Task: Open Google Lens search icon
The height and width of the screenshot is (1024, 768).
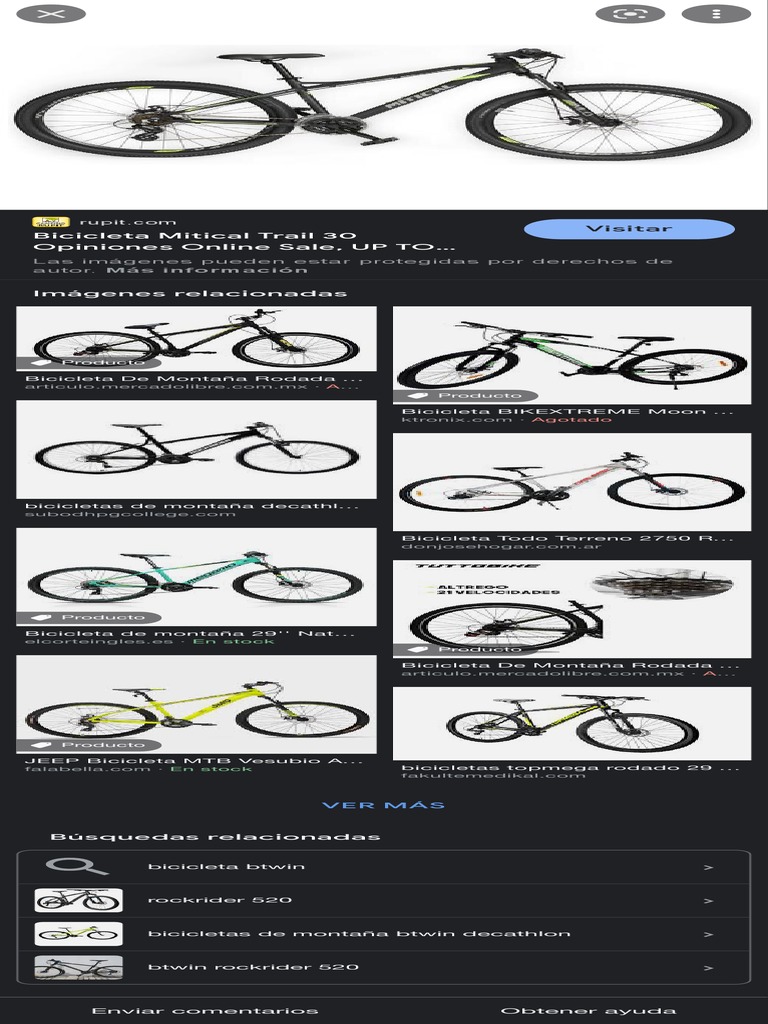Action: coord(630,14)
